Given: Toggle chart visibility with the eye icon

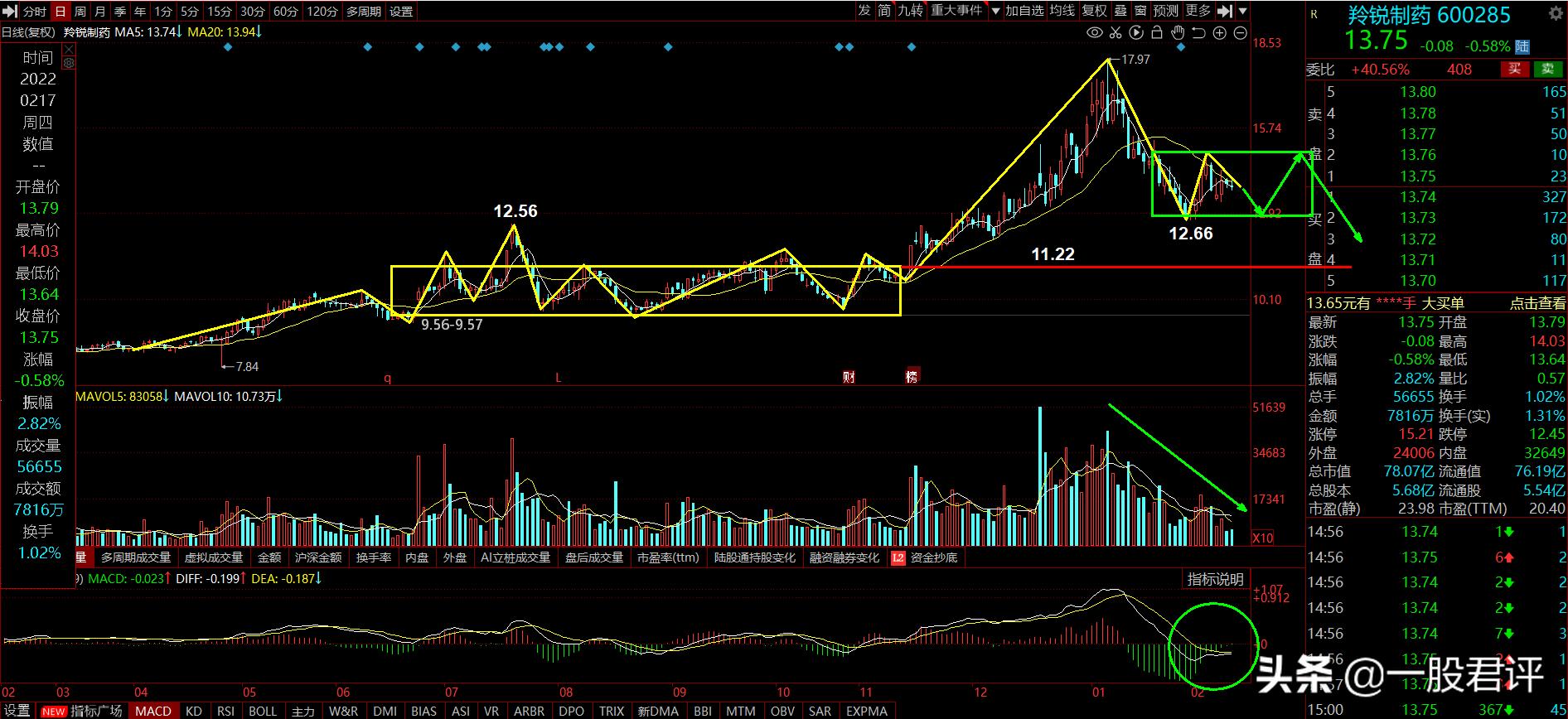Looking at the screenshot, I should click(1094, 33).
